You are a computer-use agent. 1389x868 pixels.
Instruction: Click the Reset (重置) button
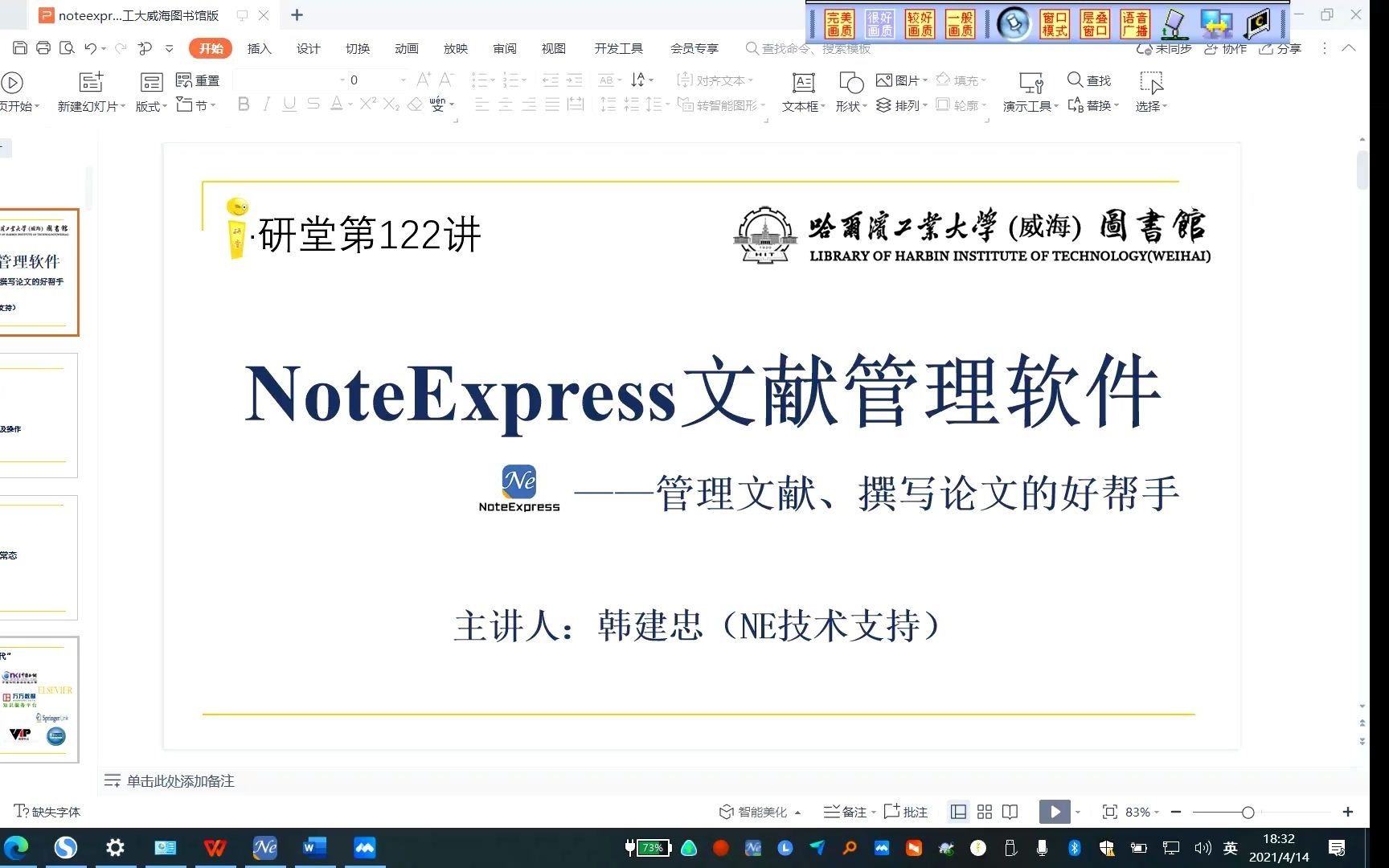click(x=198, y=80)
